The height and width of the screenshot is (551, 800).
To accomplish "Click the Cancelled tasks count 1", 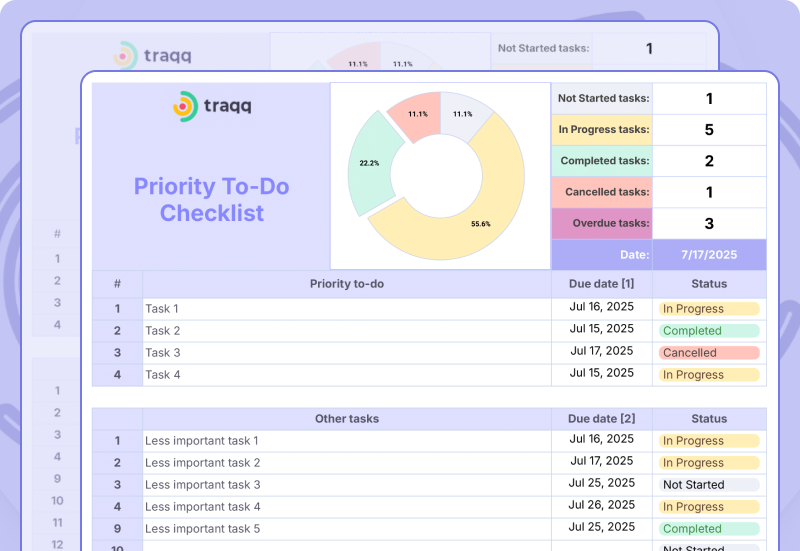I will click(709, 192).
